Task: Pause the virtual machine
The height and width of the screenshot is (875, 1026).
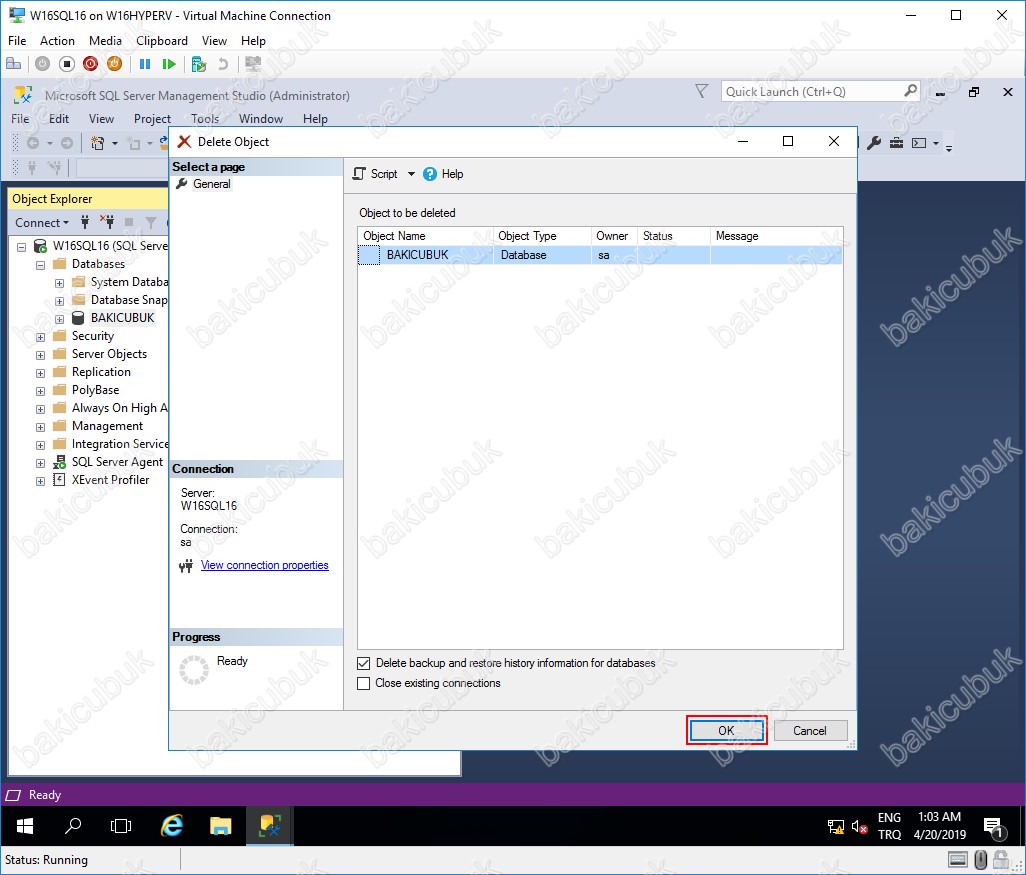Action: click(x=145, y=63)
